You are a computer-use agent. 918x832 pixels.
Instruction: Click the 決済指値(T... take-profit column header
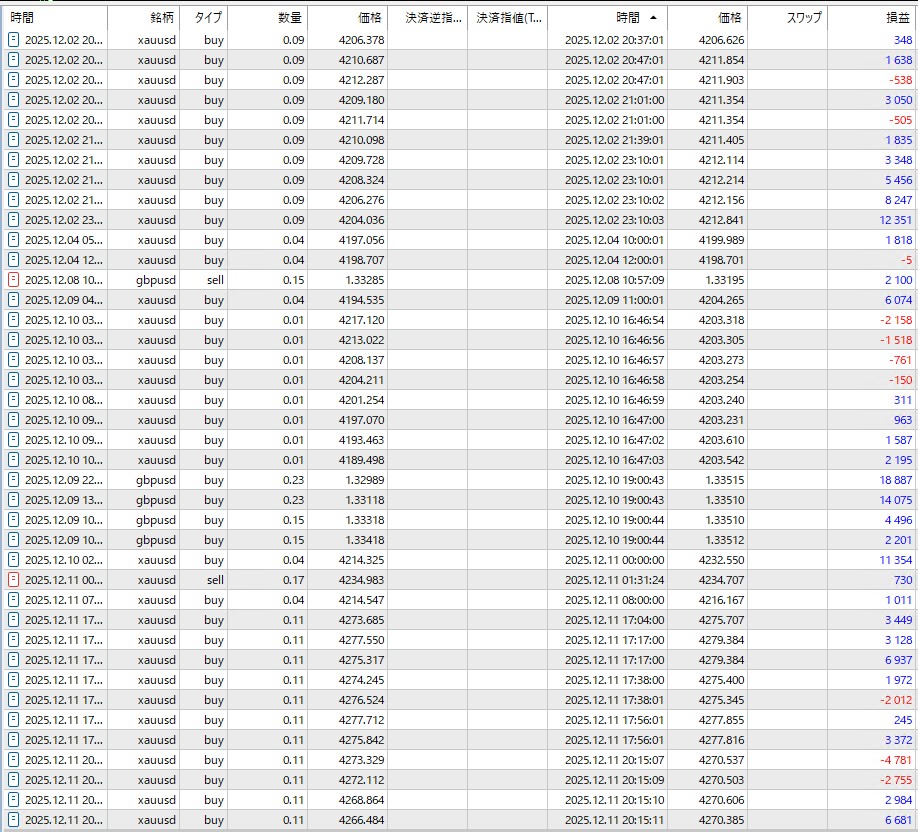(507, 18)
